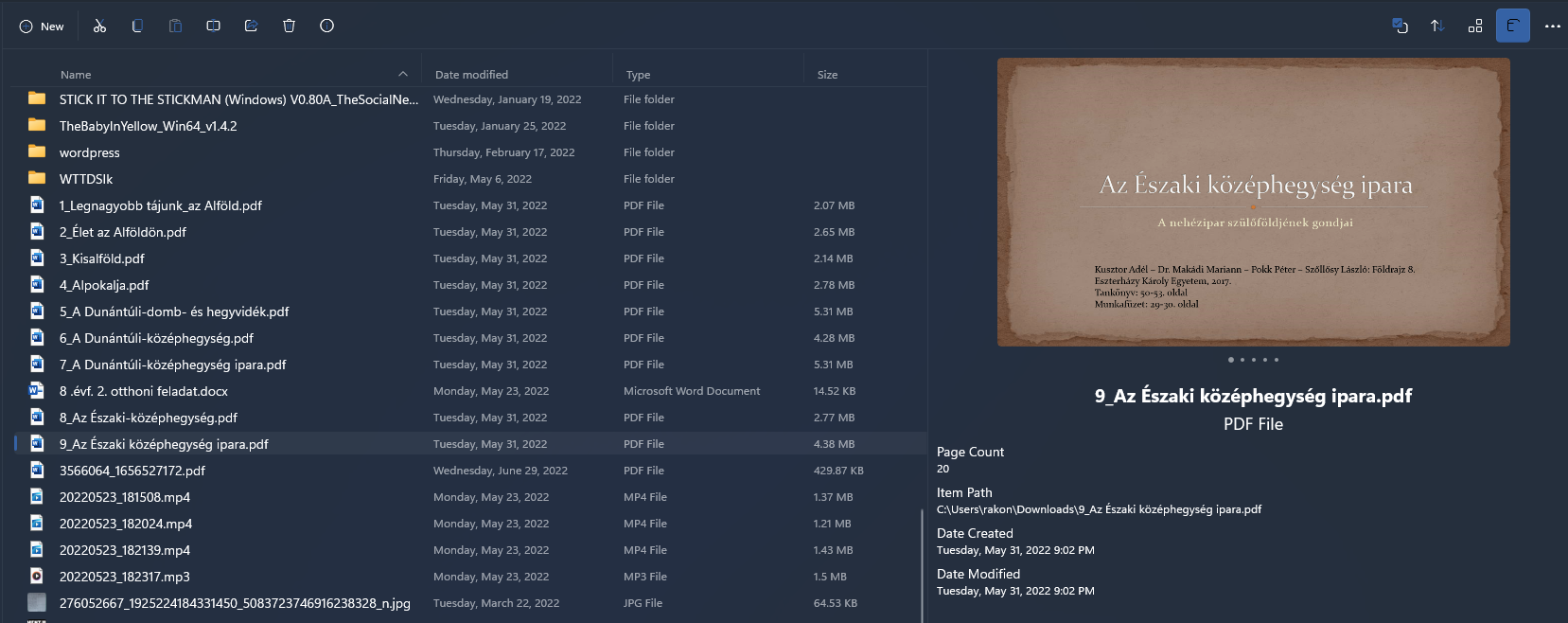
Task: Click the PDF icon of 3_Kisalföld.pdf
Action: point(37,258)
